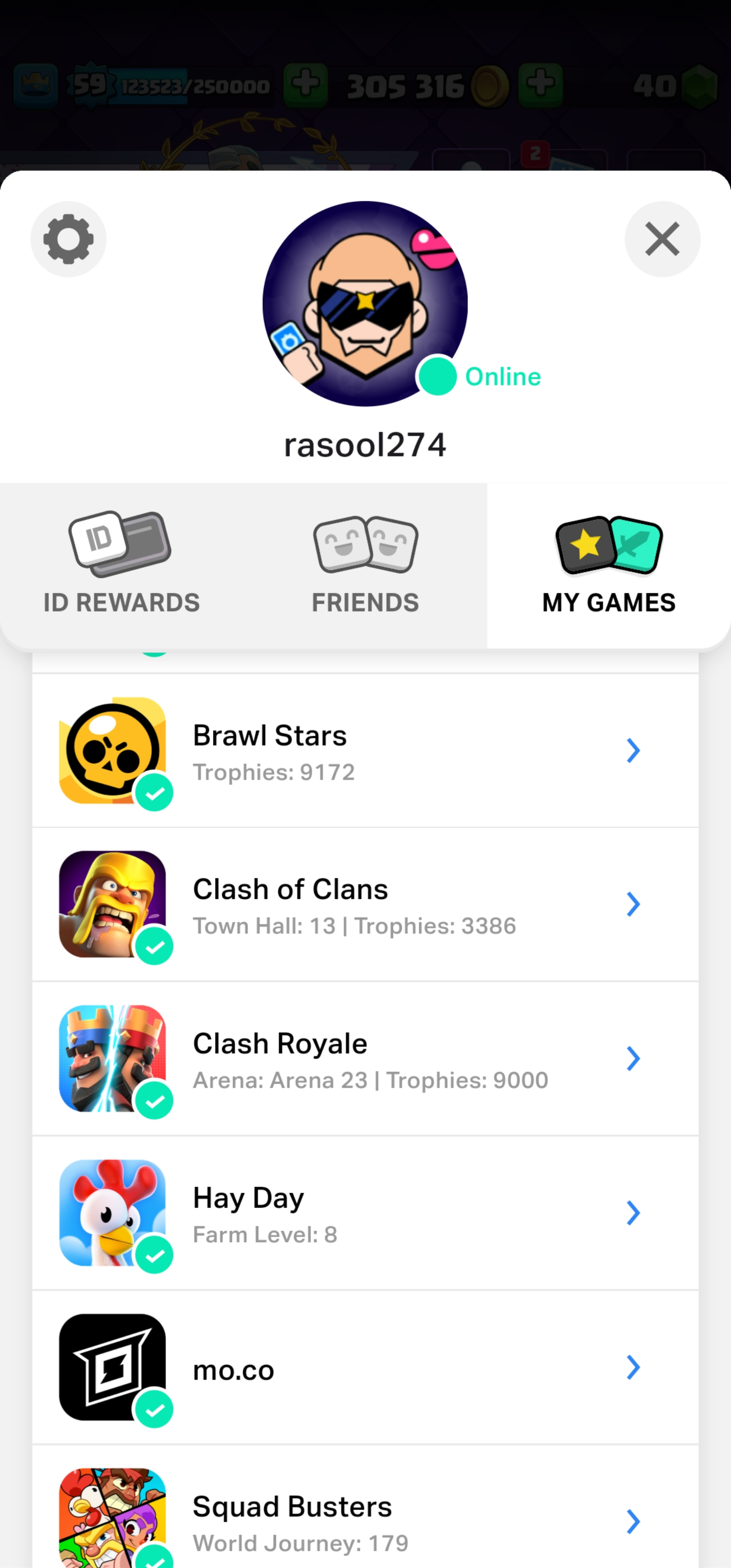Open settings with the gear icon
The height and width of the screenshot is (1568, 731).
(68, 239)
